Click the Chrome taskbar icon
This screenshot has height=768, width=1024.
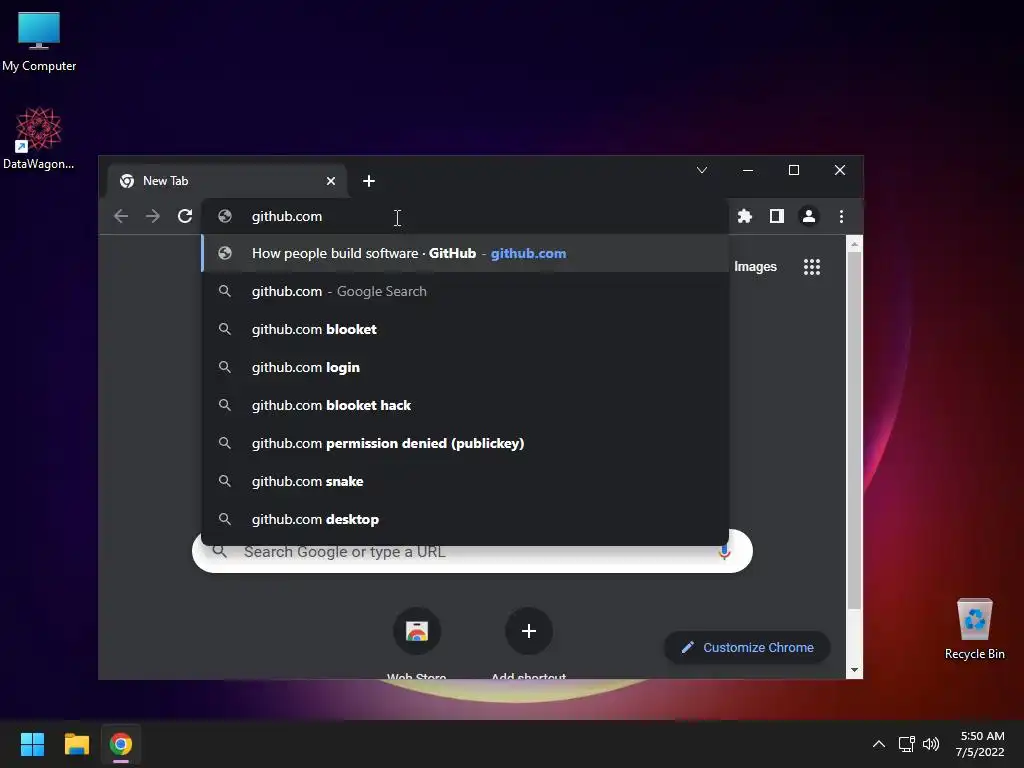coord(121,744)
